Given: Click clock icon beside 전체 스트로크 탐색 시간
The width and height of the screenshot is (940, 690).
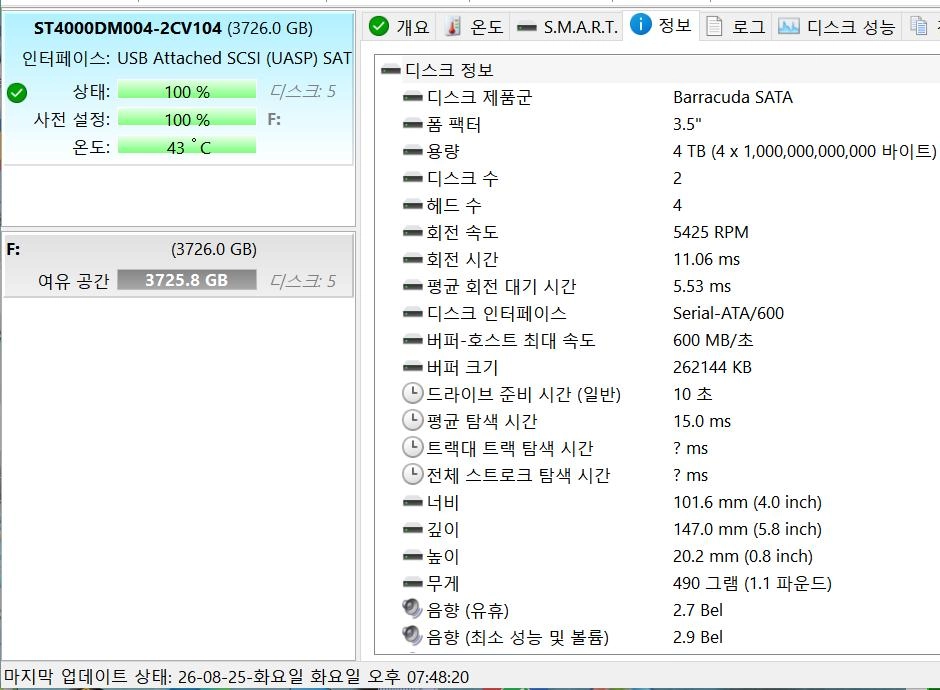Looking at the screenshot, I should 412,474.
